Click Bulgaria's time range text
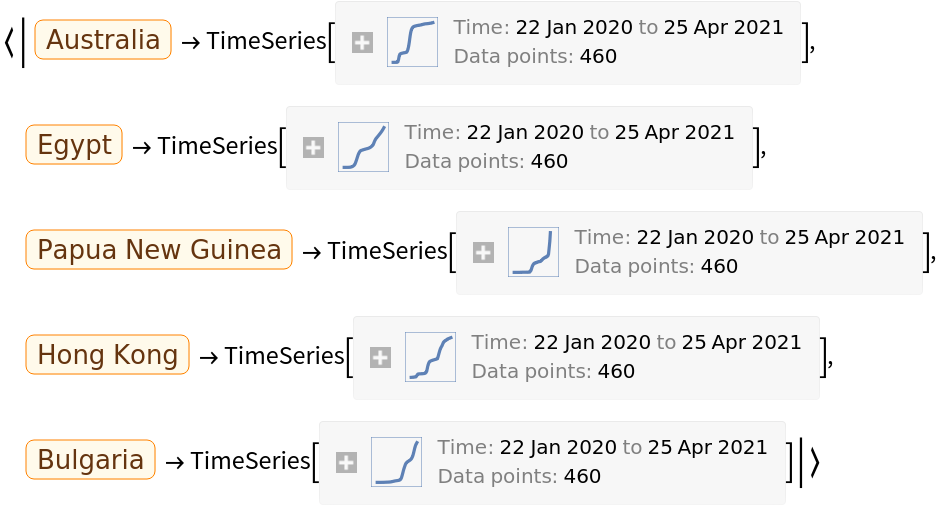The image size is (938, 506). click(602, 448)
